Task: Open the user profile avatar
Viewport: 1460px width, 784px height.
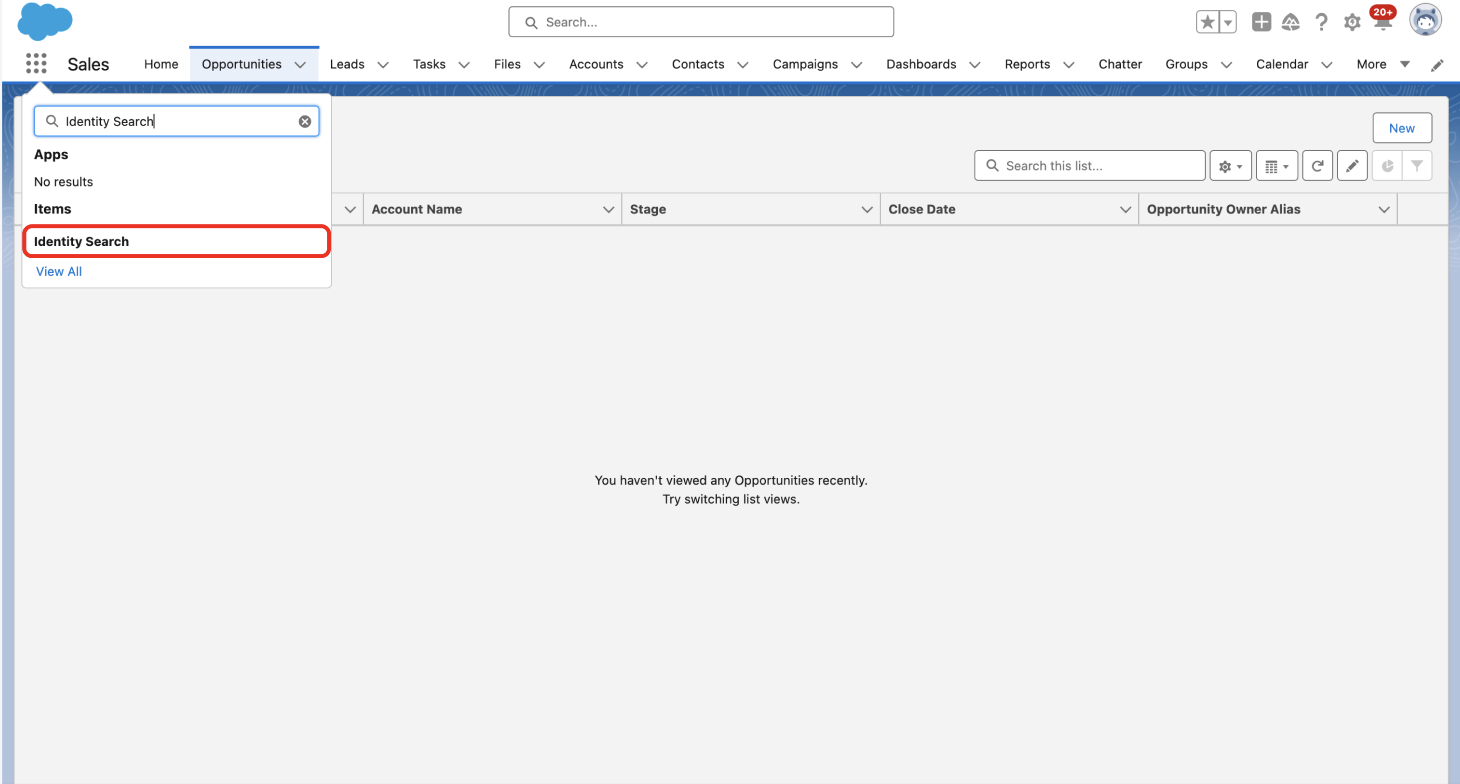Action: pyautogui.click(x=1425, y=20)
